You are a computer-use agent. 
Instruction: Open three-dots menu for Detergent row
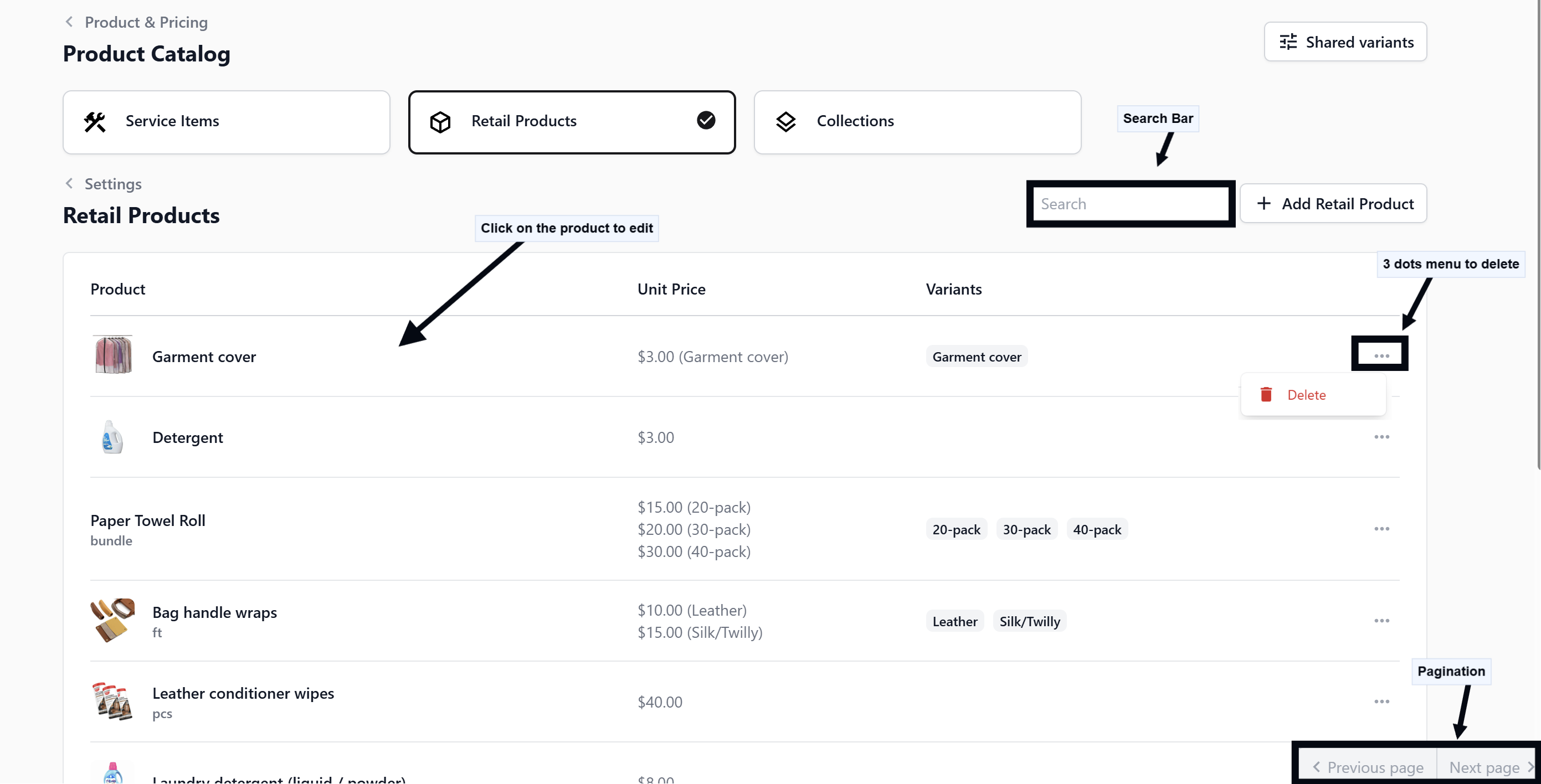point(1381,436)
